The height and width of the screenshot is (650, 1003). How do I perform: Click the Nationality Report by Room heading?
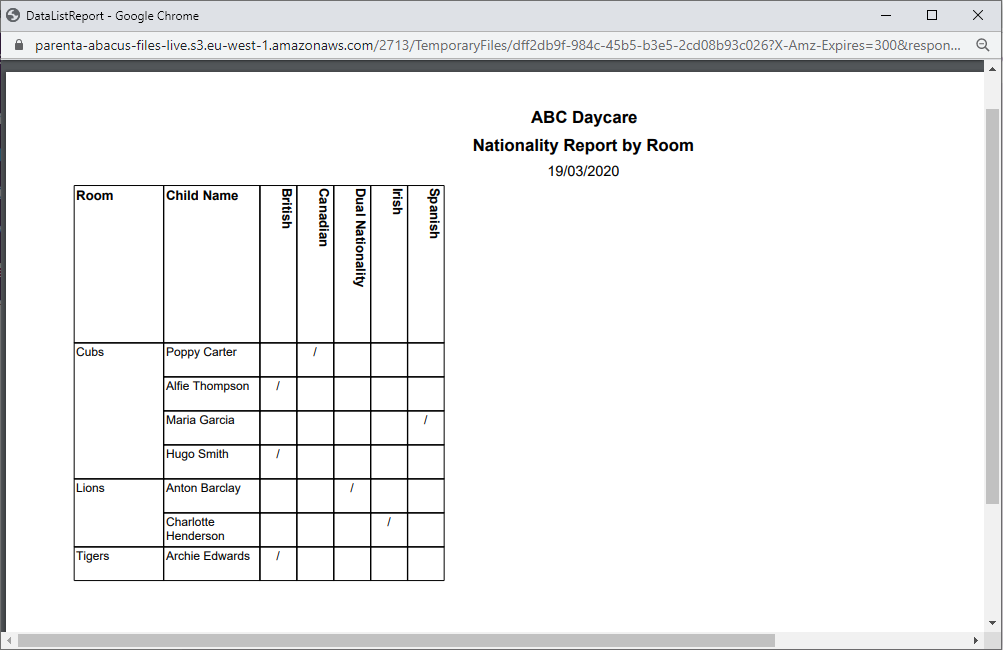click(583, 145)
